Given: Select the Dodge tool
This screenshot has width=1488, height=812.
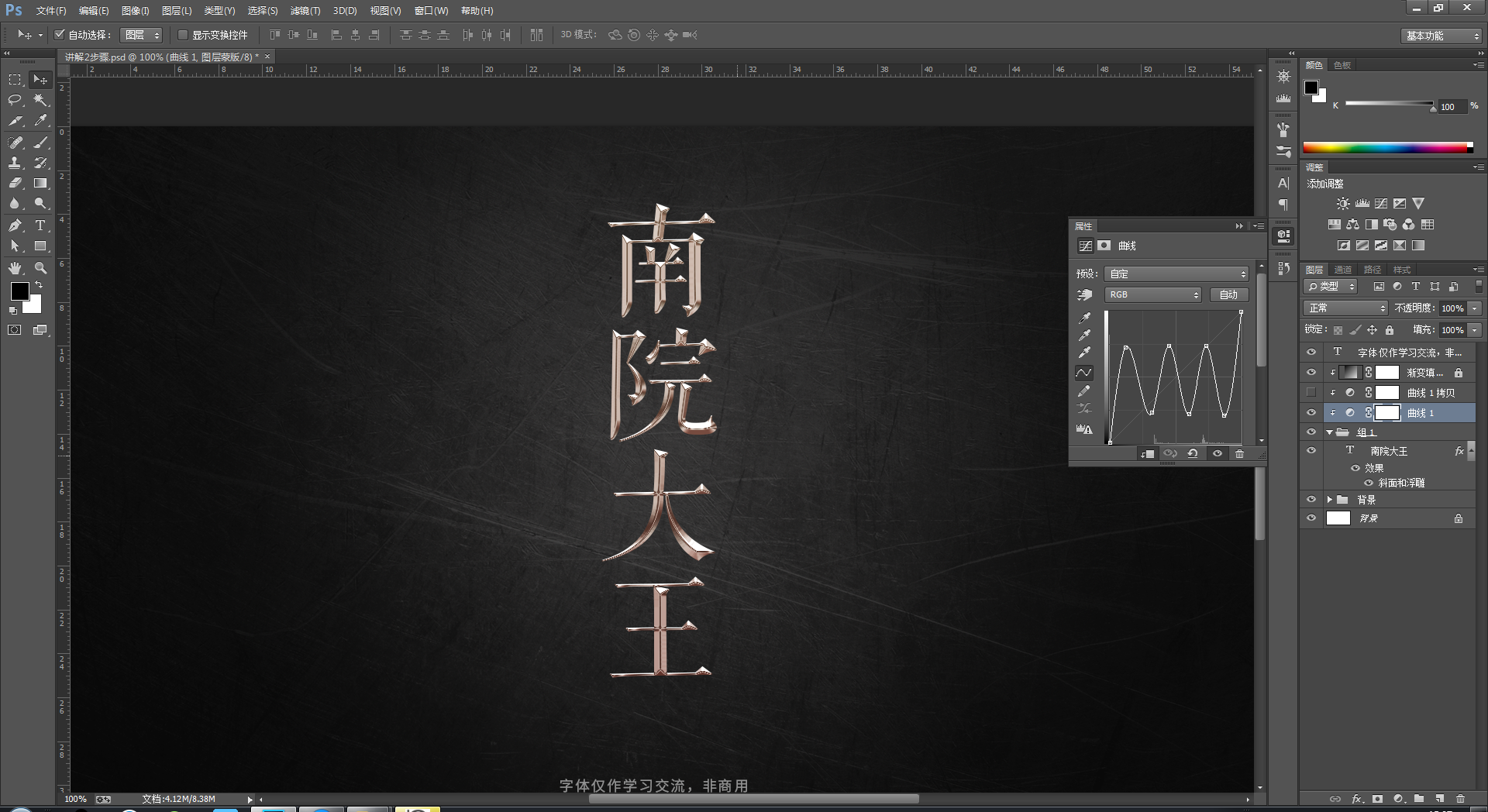Looking at the screenshot, I should click(40, 204).
